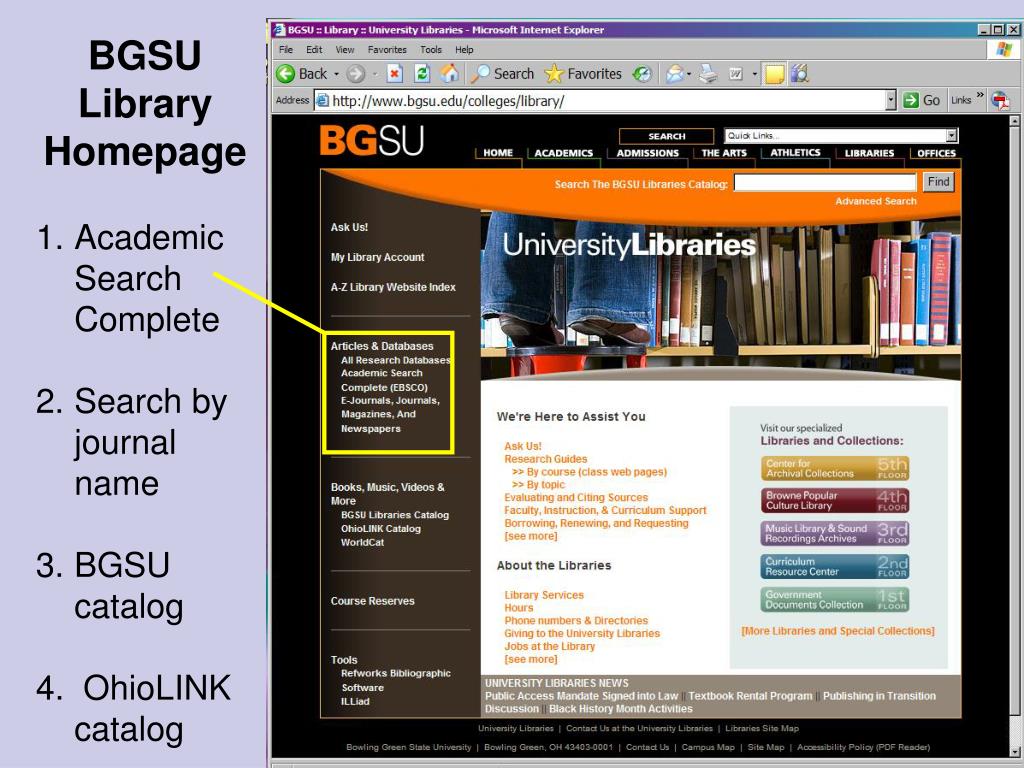Open the Mail button dropdown arrow
The width and height of the screenshot is (1024, 768).
click(689, 74)
